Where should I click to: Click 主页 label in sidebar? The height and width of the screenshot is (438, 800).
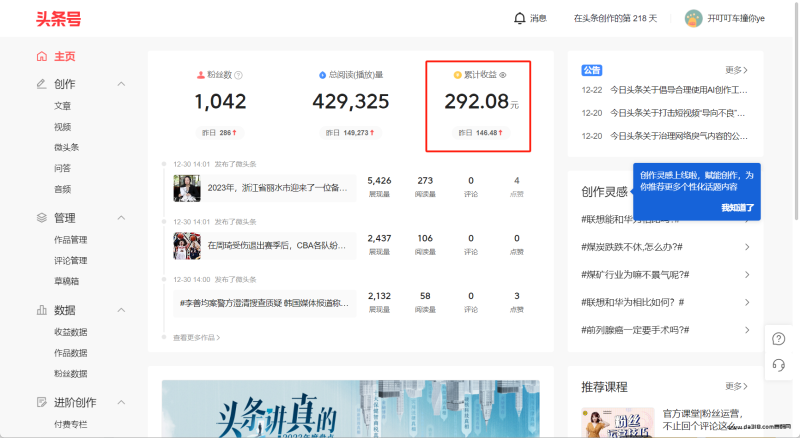click(x=65, y=56)
